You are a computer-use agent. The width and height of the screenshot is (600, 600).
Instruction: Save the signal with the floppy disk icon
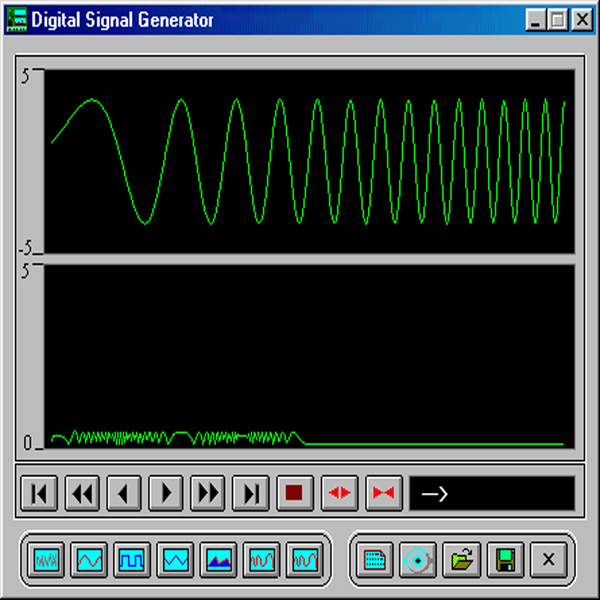click(x=505, y=560)
